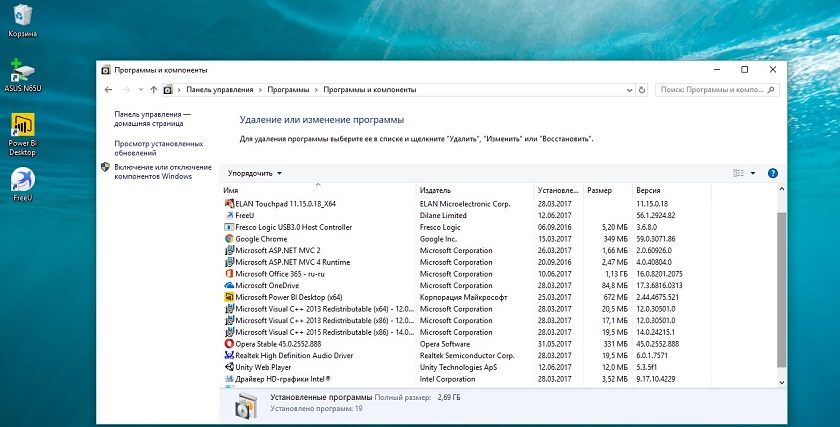
Task: Select the Opera Stable icon
Action: pos(229,344)
